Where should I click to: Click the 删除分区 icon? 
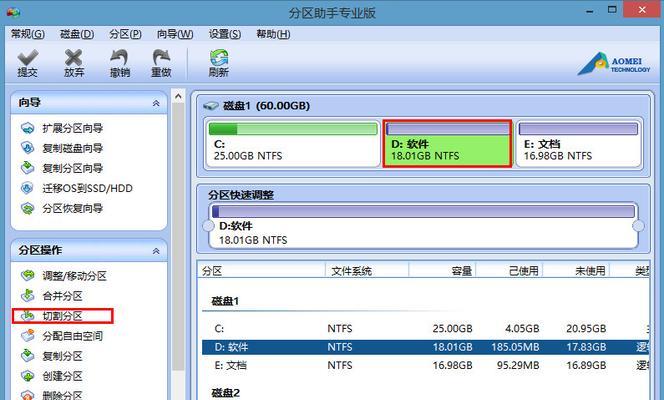[x=28, y=395]
